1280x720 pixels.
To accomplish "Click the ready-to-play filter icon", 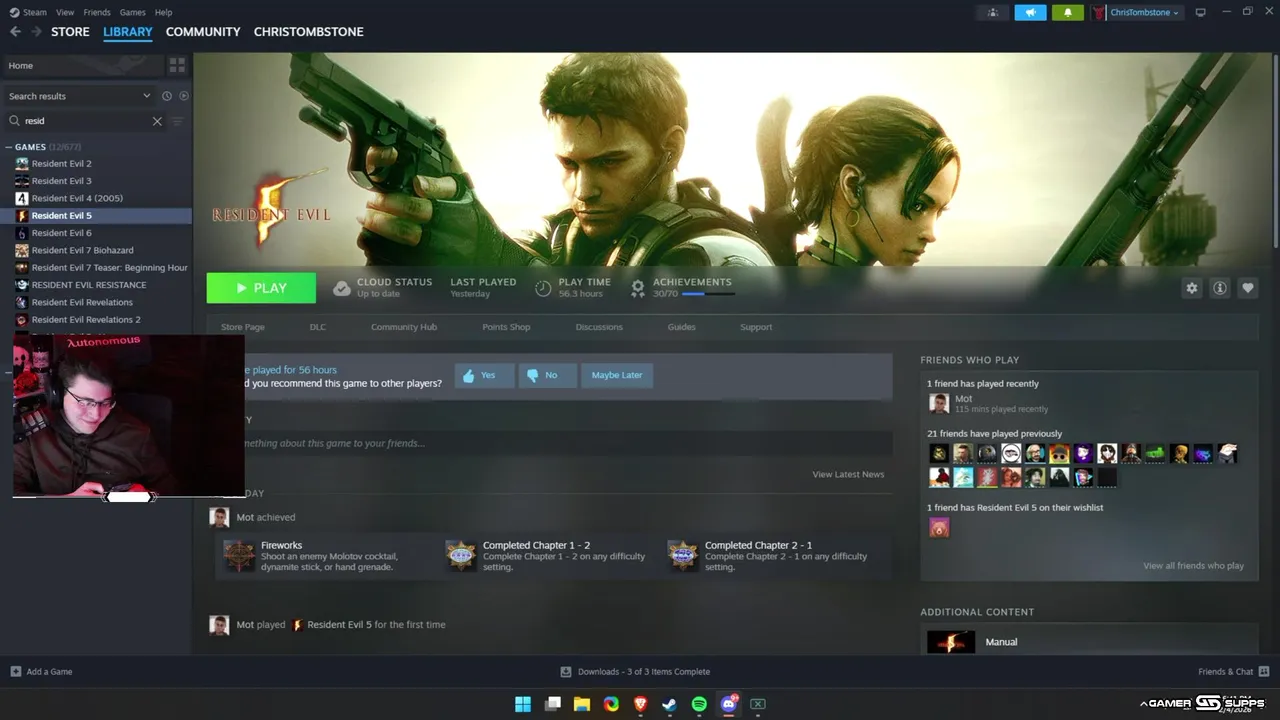I will coord(183,96).
